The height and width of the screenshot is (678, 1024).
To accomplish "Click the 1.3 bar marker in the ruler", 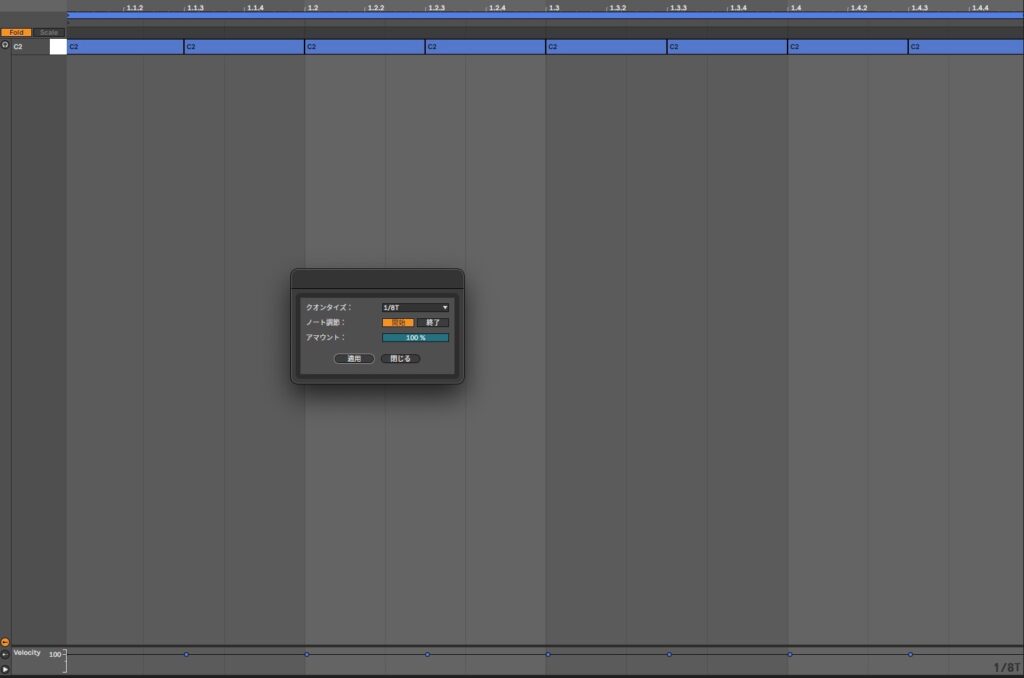I will (553, 8).
